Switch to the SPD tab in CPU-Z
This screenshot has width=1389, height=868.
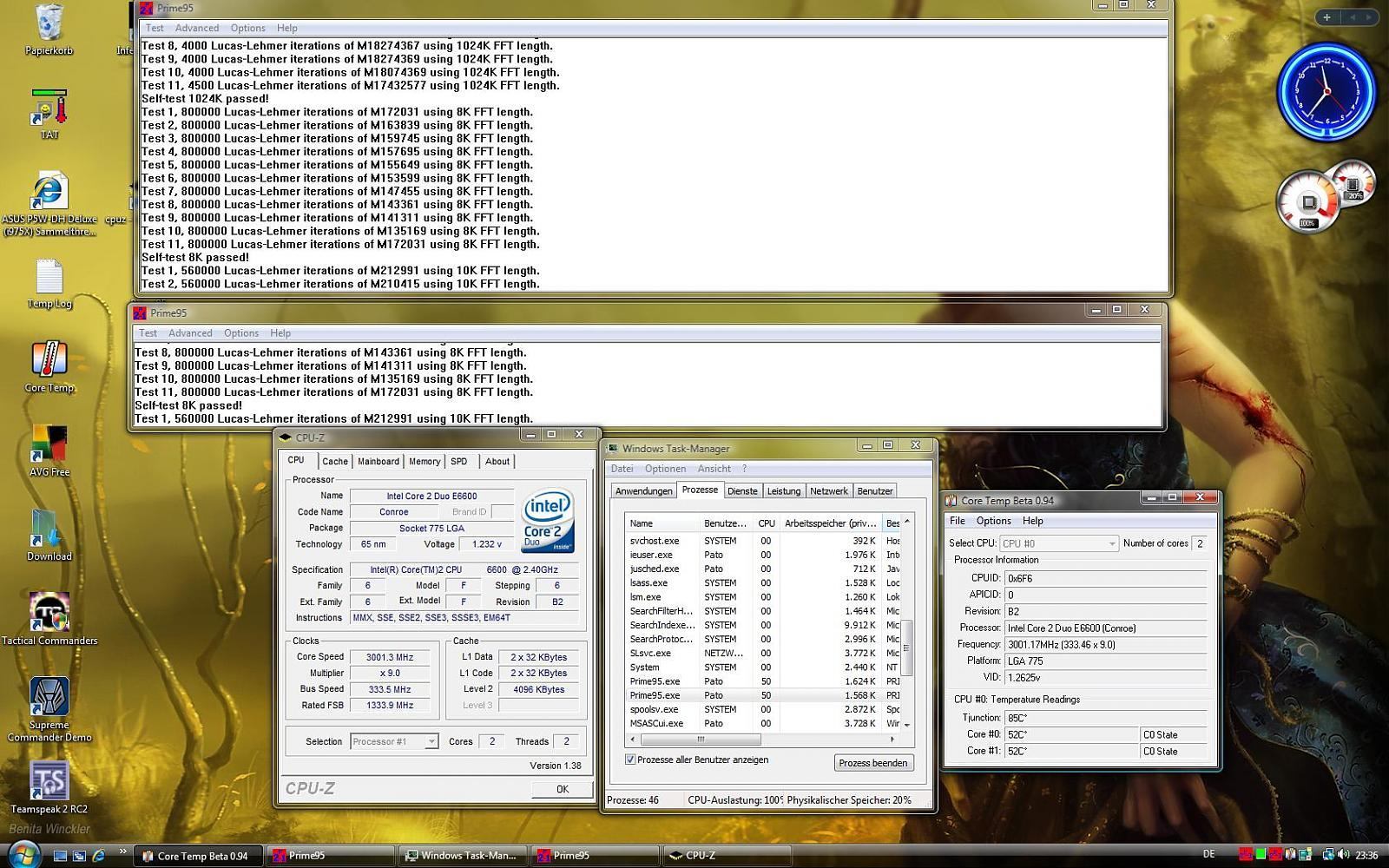[x=459, y=462]
